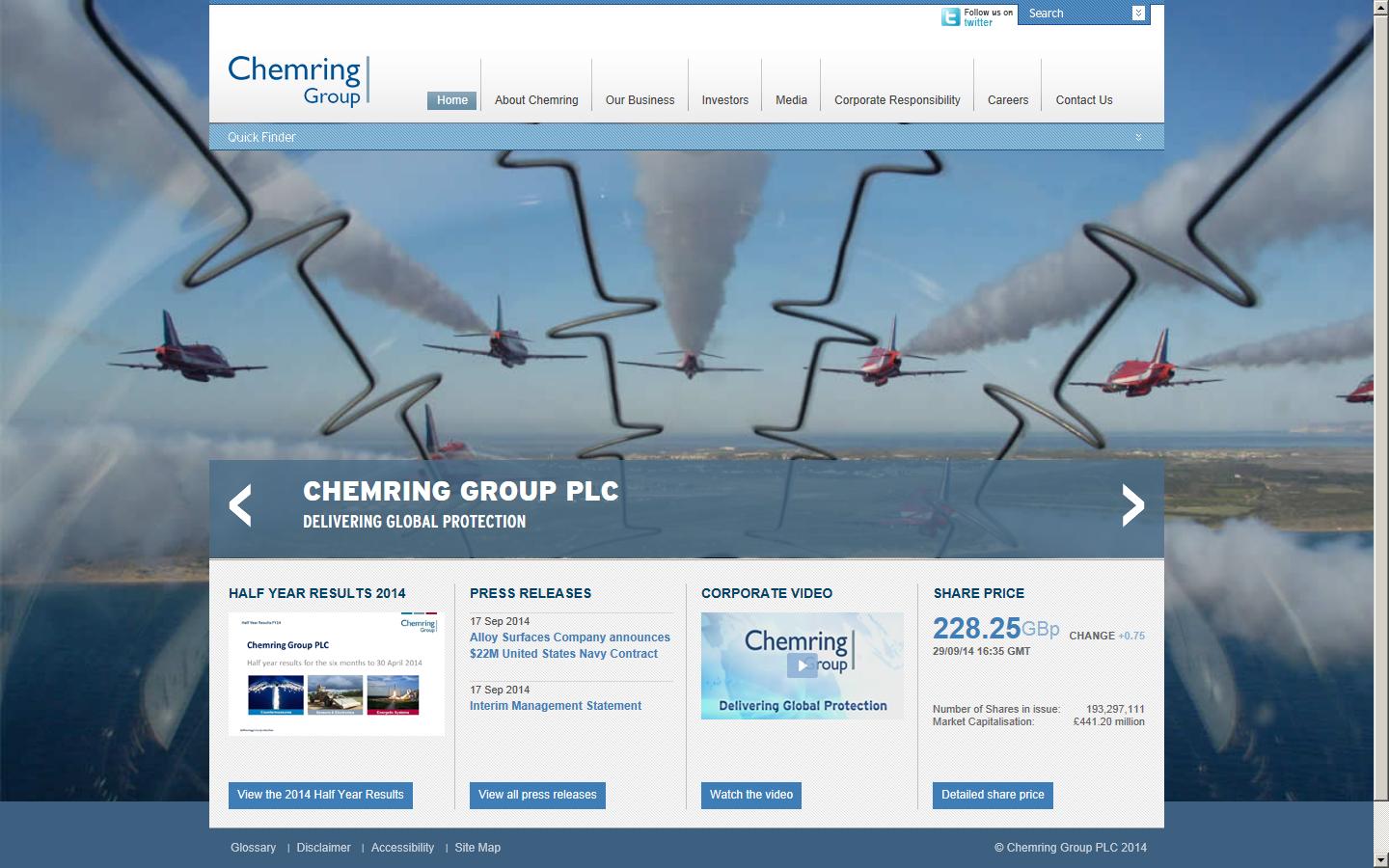1389x868 pixels.
Task: Read the Interim Management Statement
Action: pyautogui.click(x=556, y=705)
